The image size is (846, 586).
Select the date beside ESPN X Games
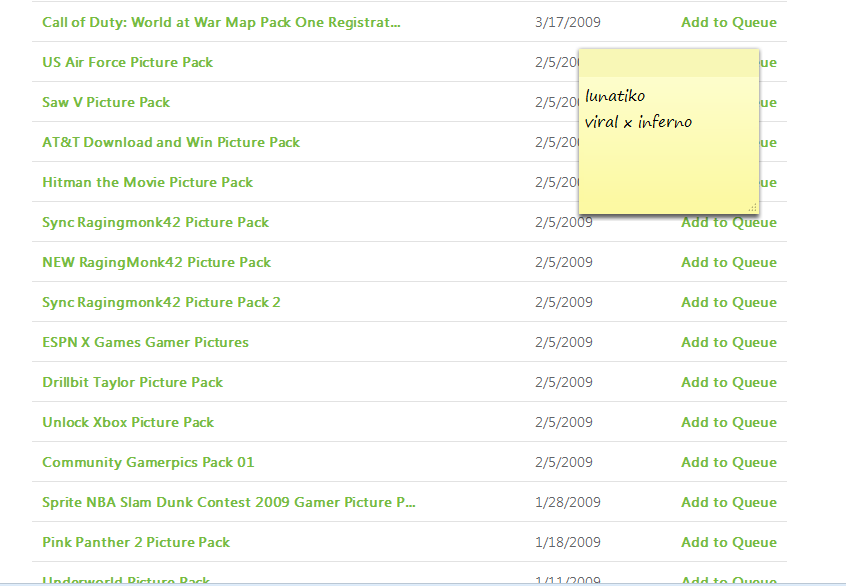[x=564, y=342]
